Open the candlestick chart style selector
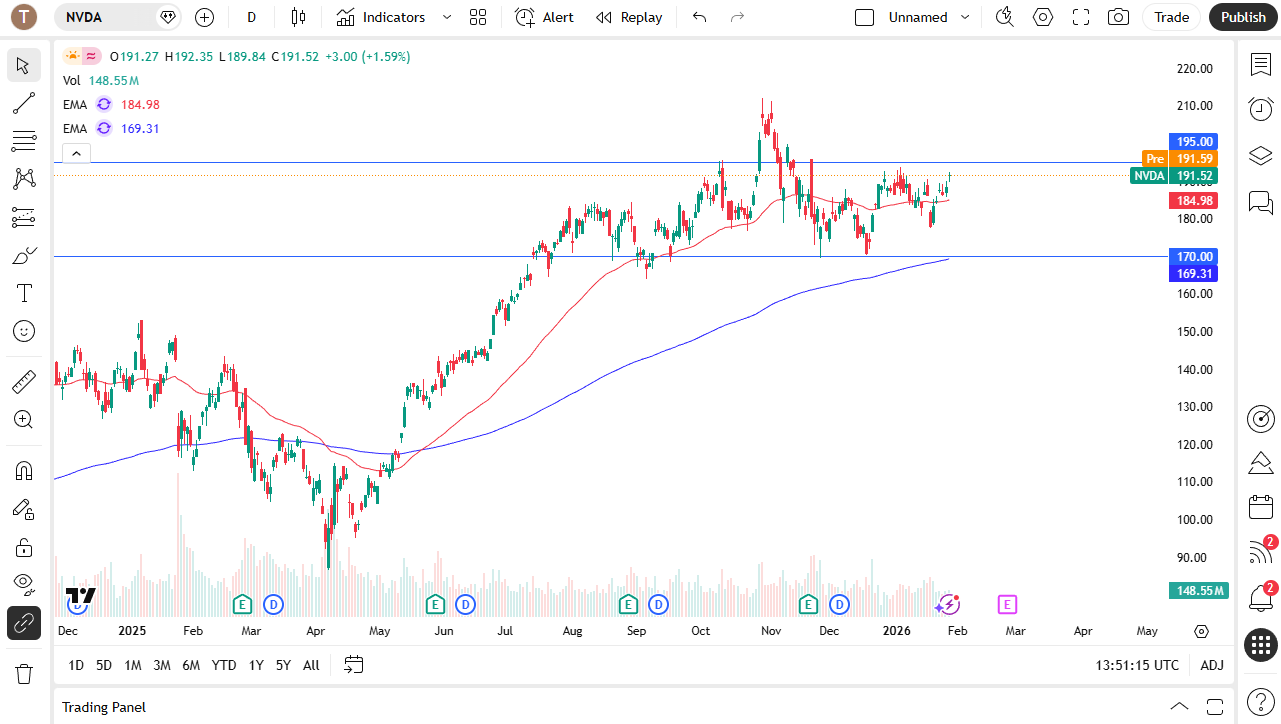 click(x=298, y=17)
